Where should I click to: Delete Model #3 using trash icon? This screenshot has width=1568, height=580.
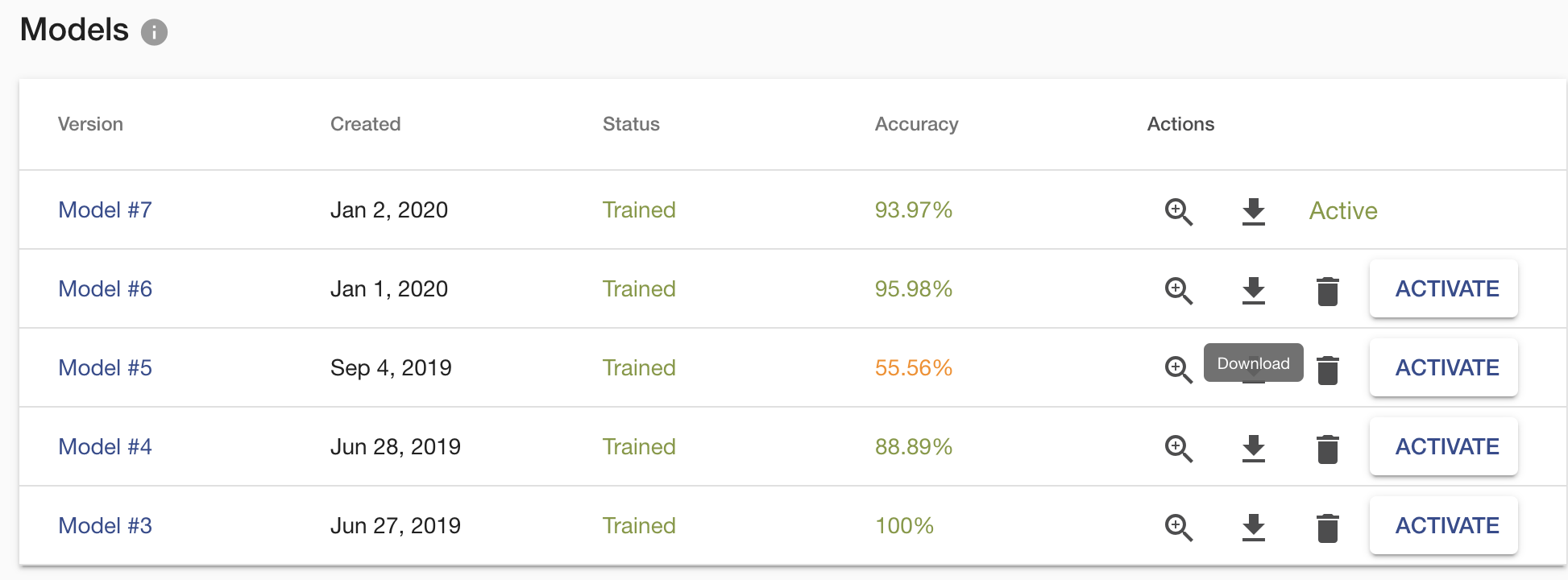point(1328,528)
